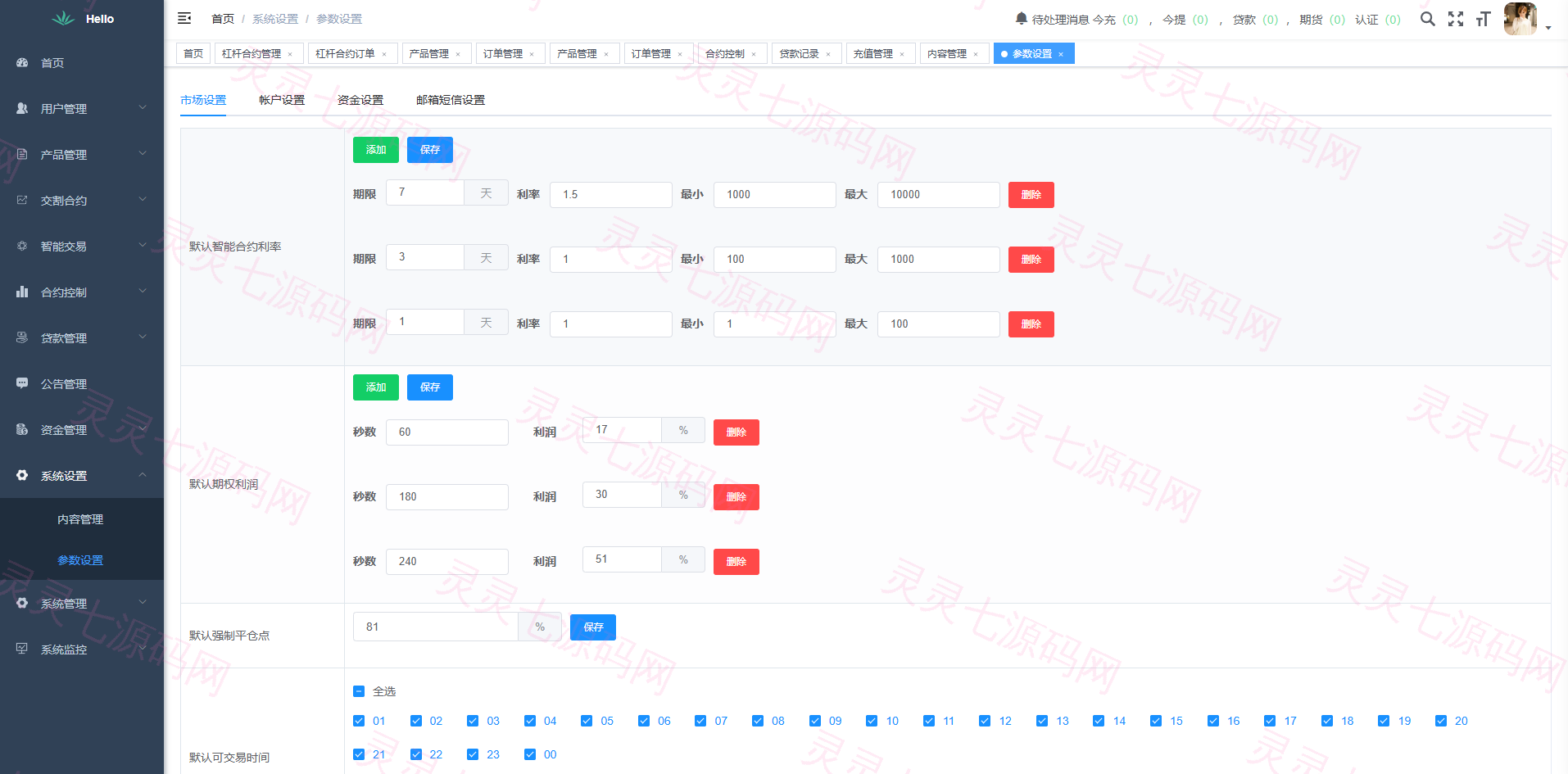Click the 利率 field showing 1.5
The image size is (1568, 774).
611,195
